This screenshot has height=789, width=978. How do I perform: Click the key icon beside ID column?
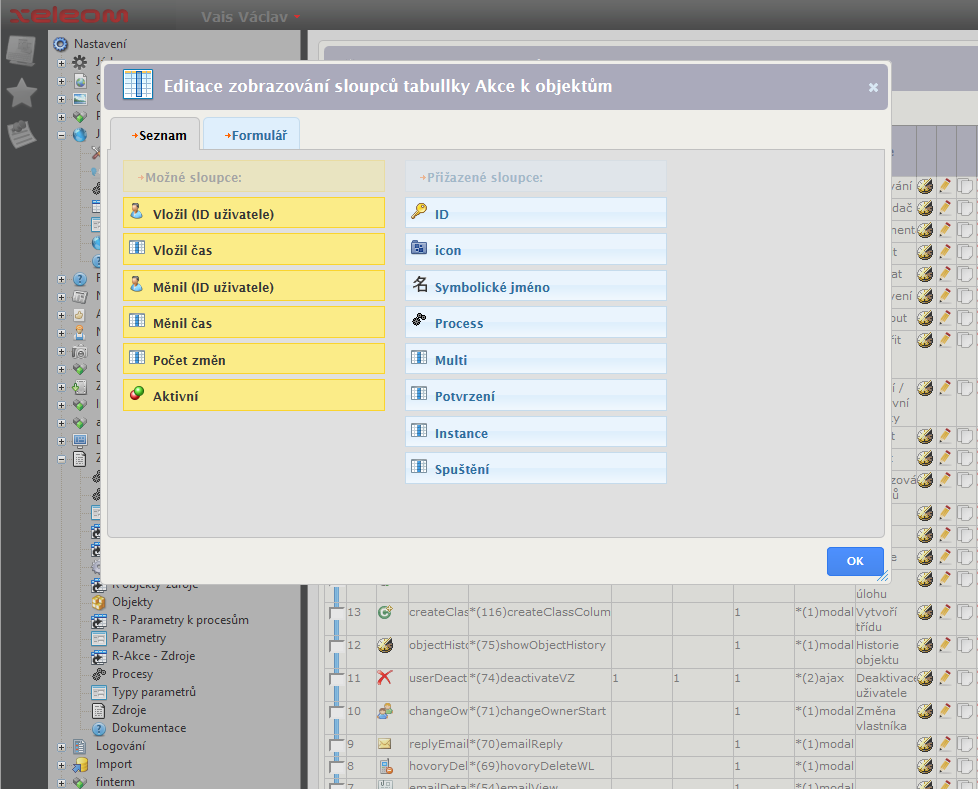[419, 213]
